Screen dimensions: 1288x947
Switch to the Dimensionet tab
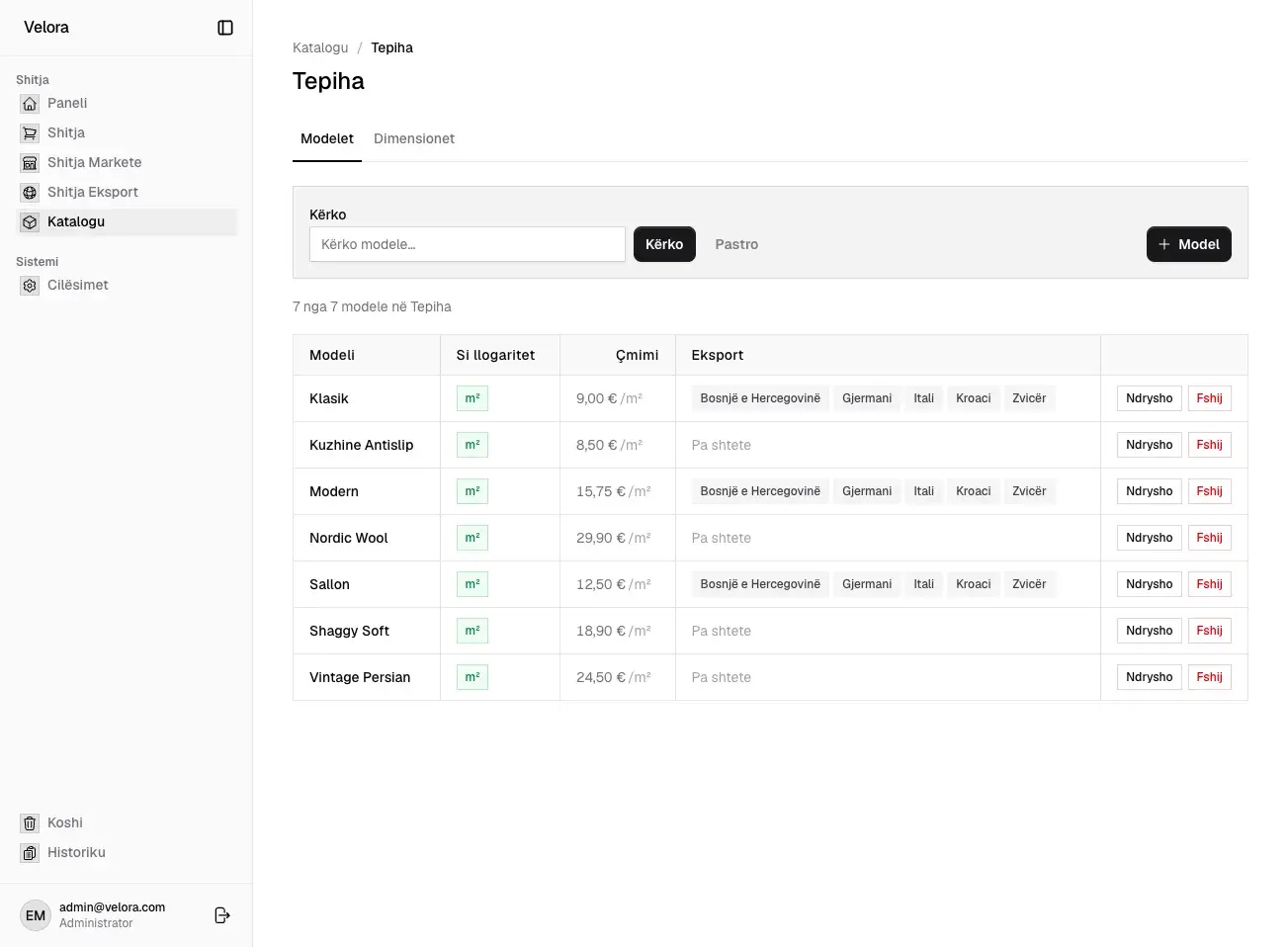[x=414, y=138]
